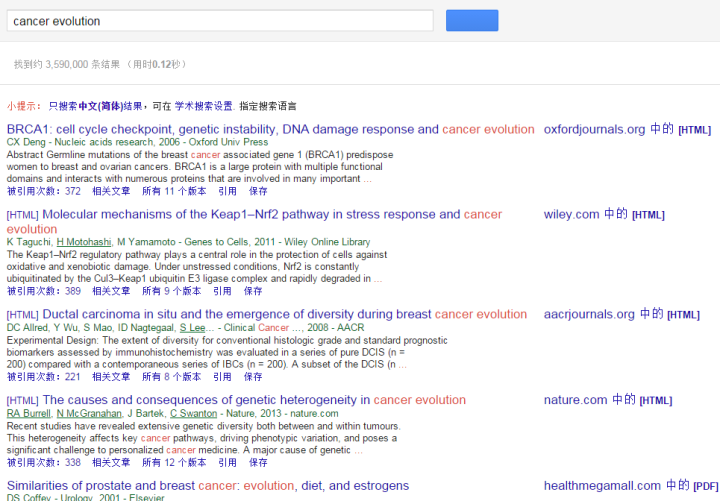This screenshot has height=501, width=720.
Task: Open author RA Burrell profile
Action: coord(28,414)
